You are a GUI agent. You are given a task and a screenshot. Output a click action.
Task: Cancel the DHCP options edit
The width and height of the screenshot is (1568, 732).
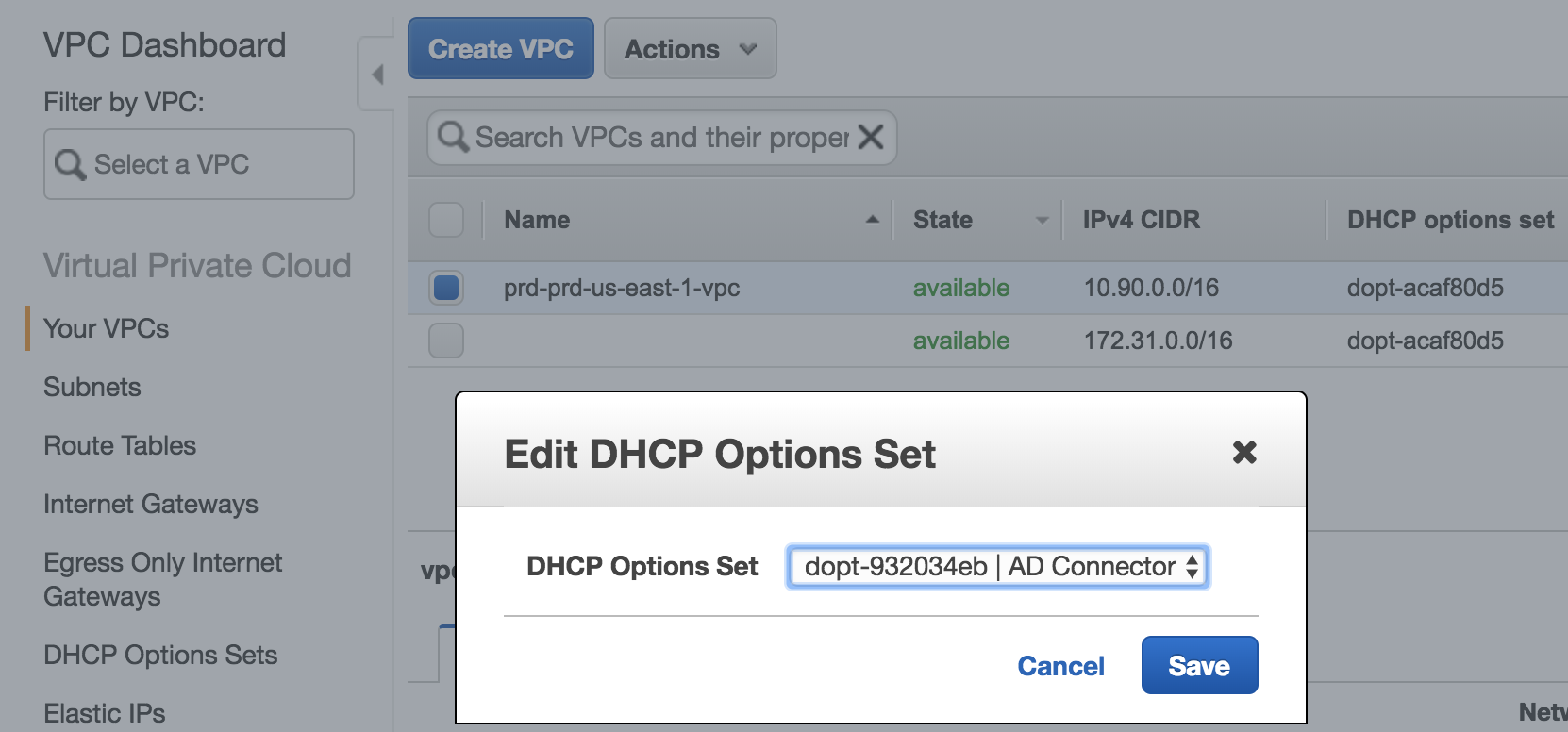click(1060, 666)
